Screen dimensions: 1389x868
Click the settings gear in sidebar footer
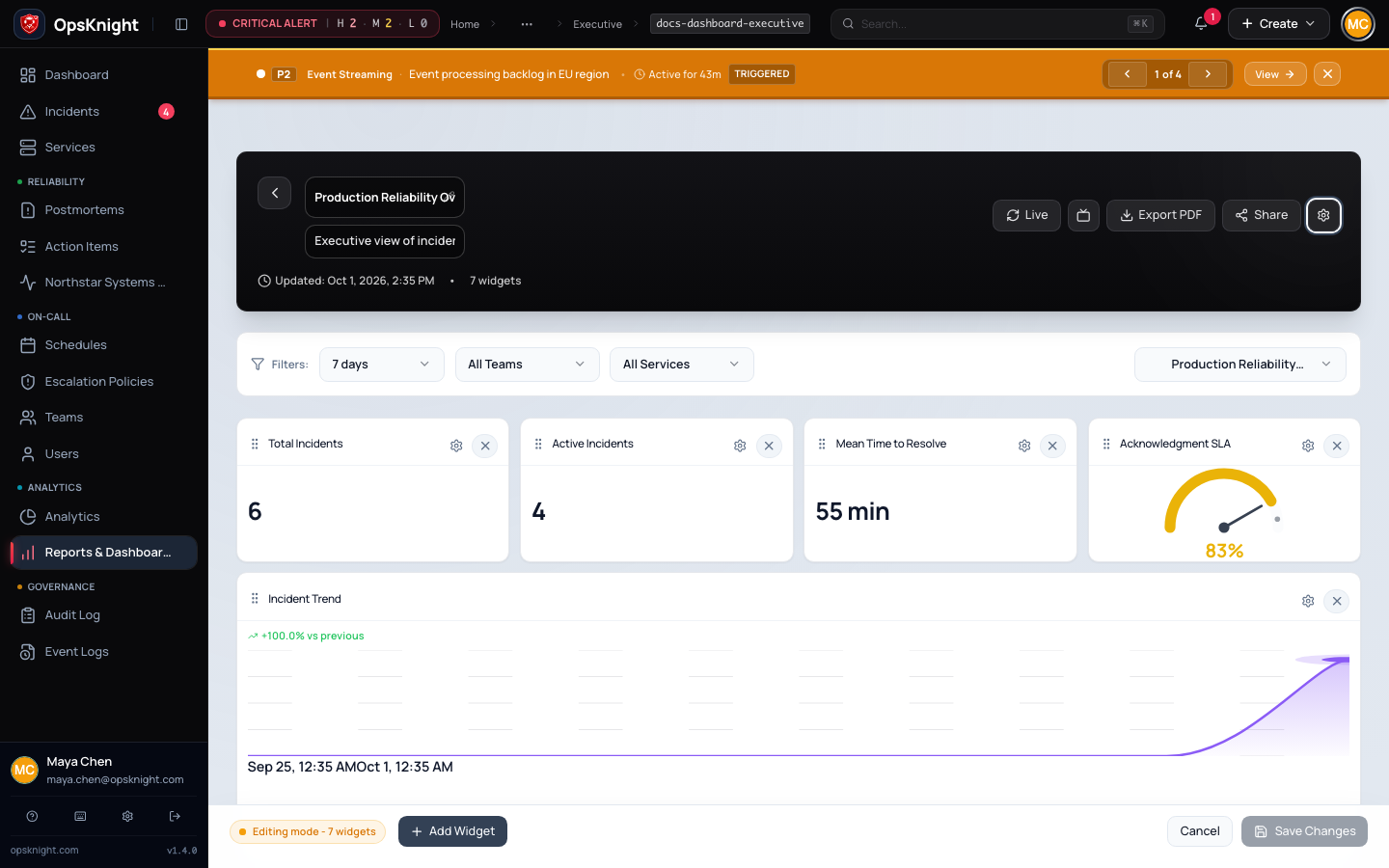(x=127, y=816)
